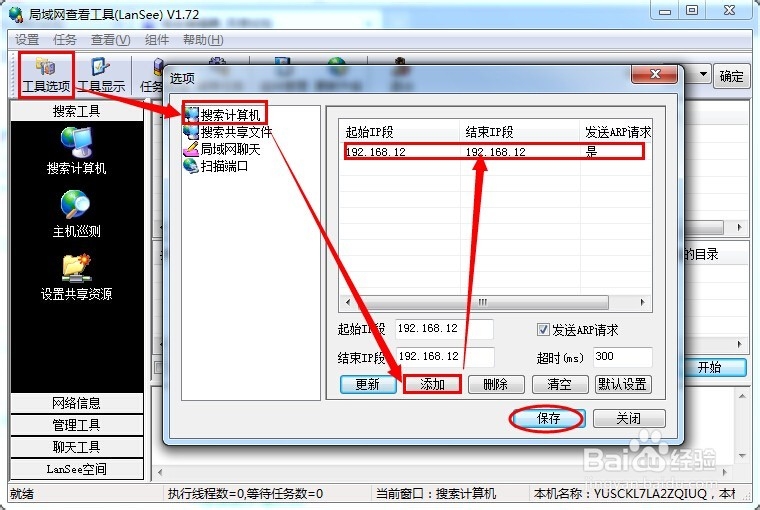
Task: Click the 开始 button in main window
Action: (x=711, y=367)
